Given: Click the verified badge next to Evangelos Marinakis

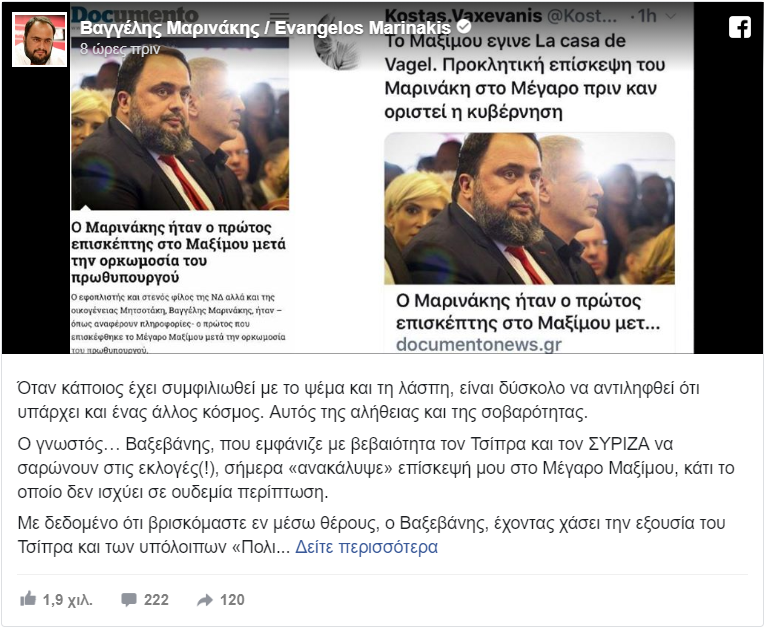Looking at the screenshot, I should click(x=463, y=26).
